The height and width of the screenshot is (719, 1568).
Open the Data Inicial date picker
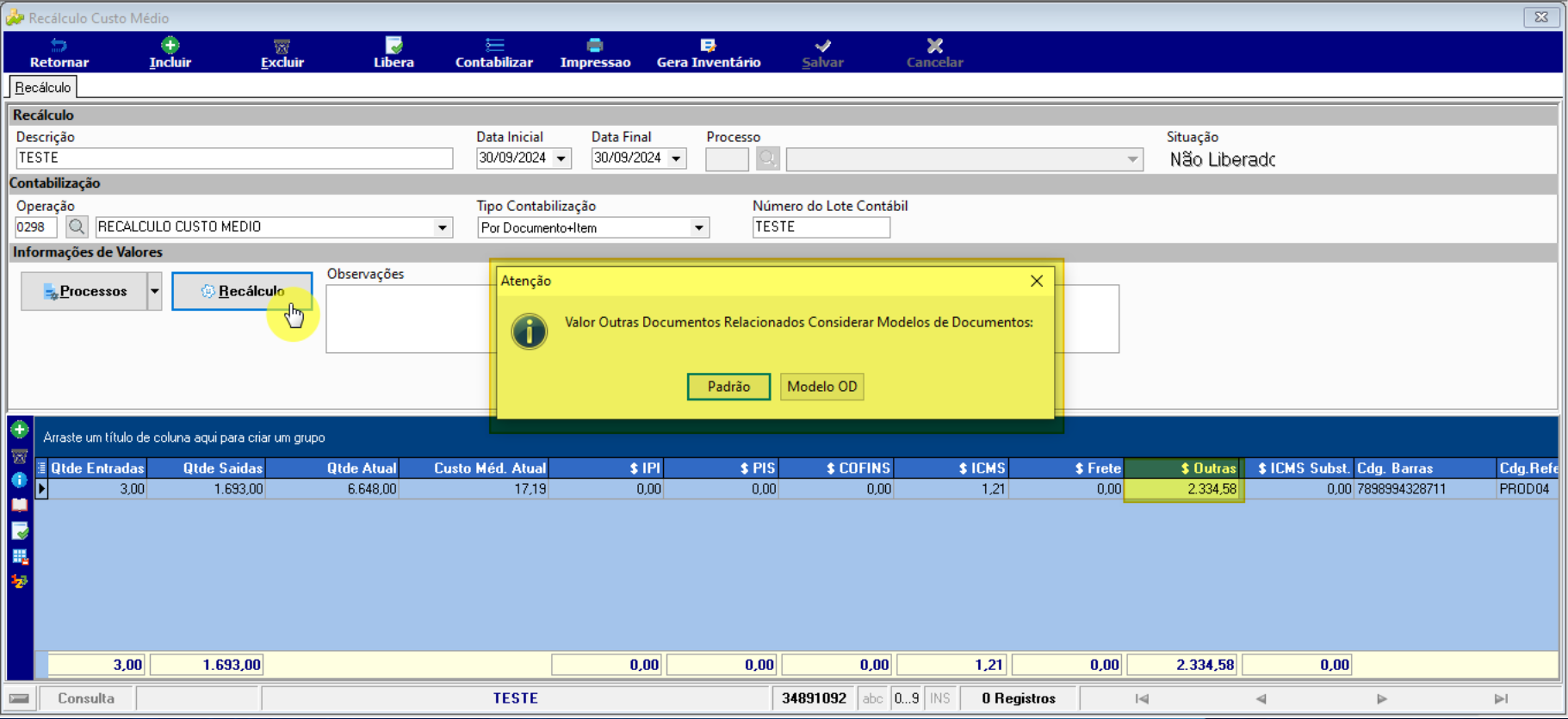(x=561, y=158)
